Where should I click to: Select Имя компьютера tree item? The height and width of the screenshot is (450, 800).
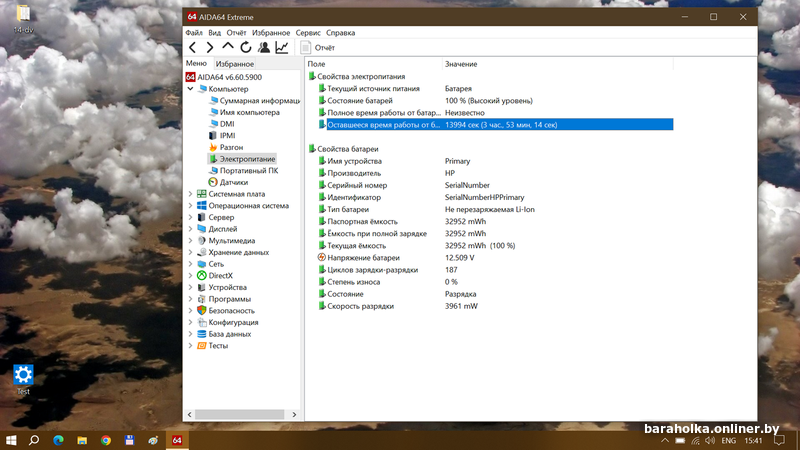click(x=249, y=112)
